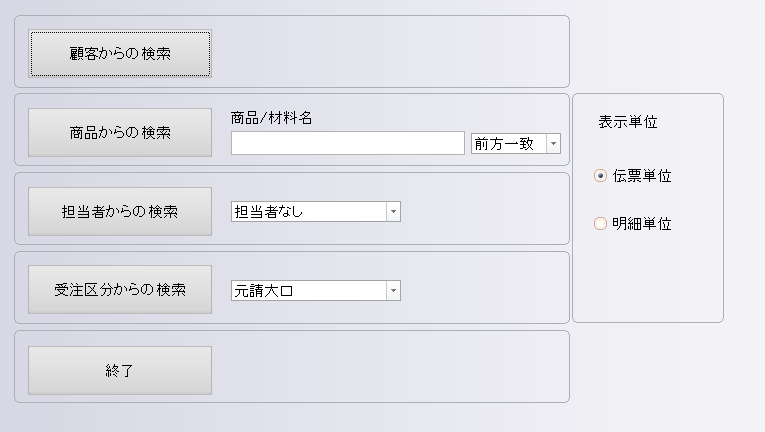Screen dimensions: 765x432
Task: Exit using the 終了 button
Action: click(x=120, y=370)
